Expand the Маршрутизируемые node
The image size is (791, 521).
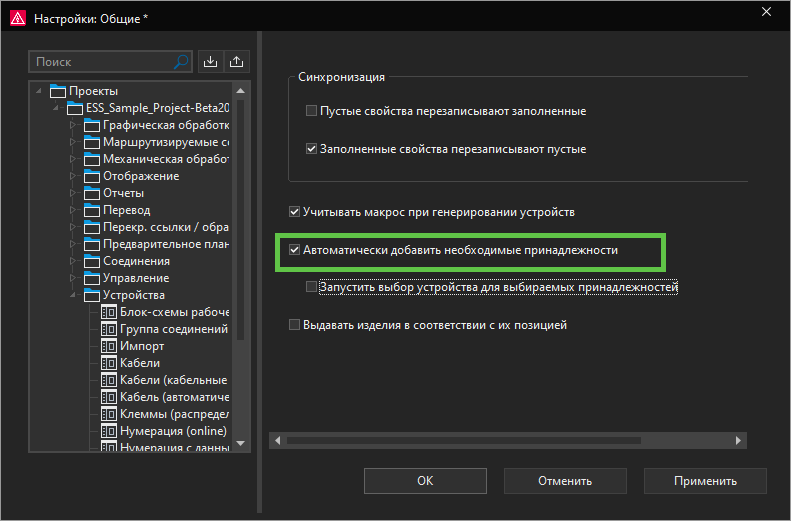73,142
